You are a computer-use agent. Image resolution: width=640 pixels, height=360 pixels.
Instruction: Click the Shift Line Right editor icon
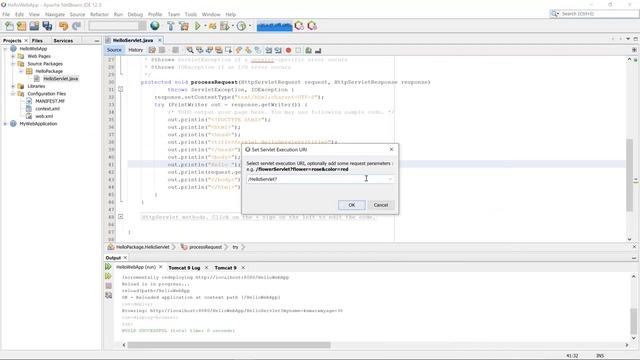click(x=278, y=50)
